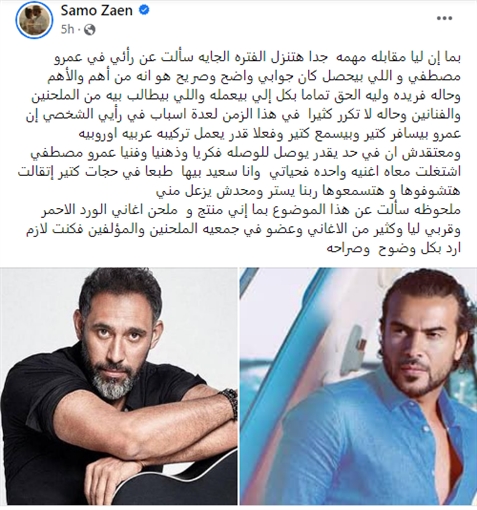Open the photo of the man in a blue shirt

tap(358, 386)
